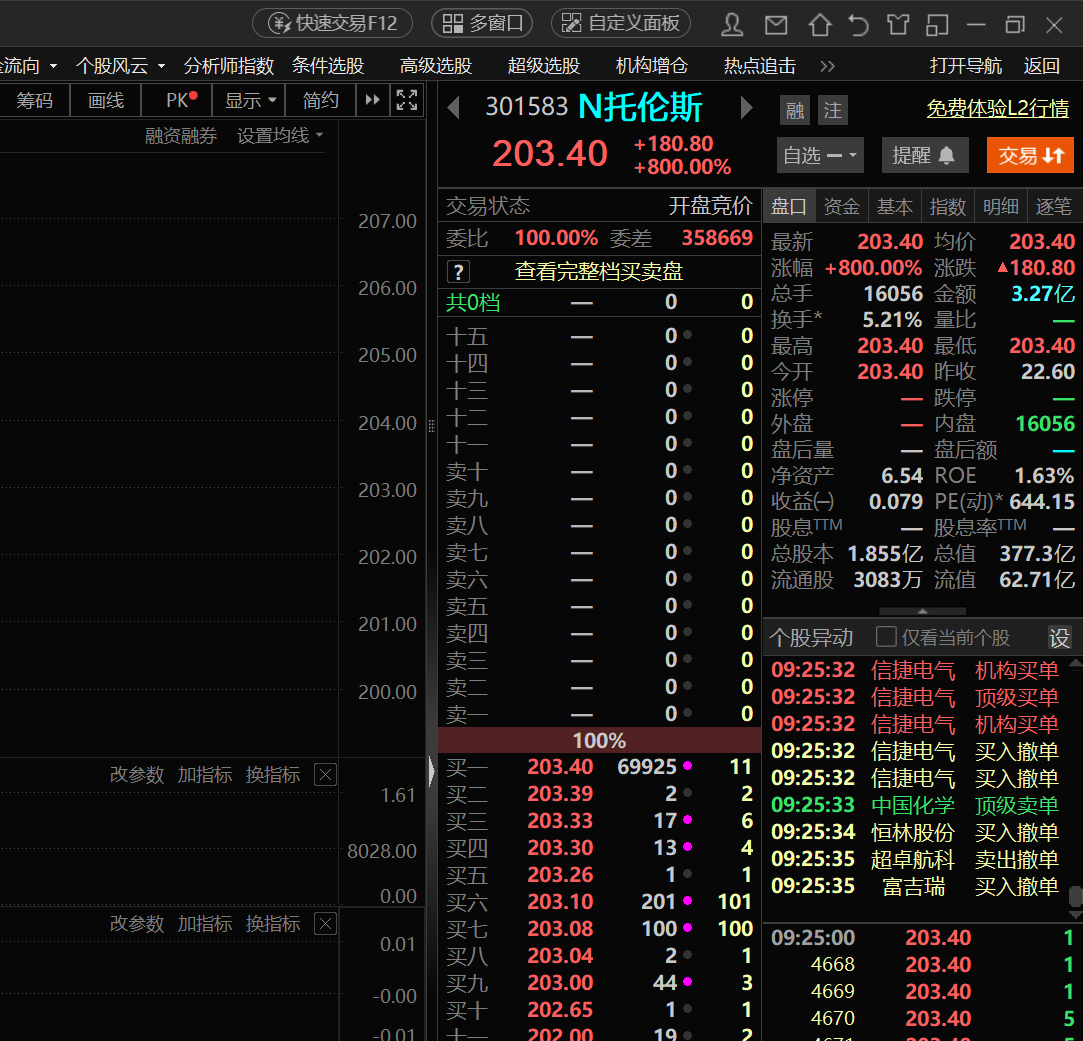Click the question mark help icon
Screen dimensions: 1083x1041
pos(459,271)
